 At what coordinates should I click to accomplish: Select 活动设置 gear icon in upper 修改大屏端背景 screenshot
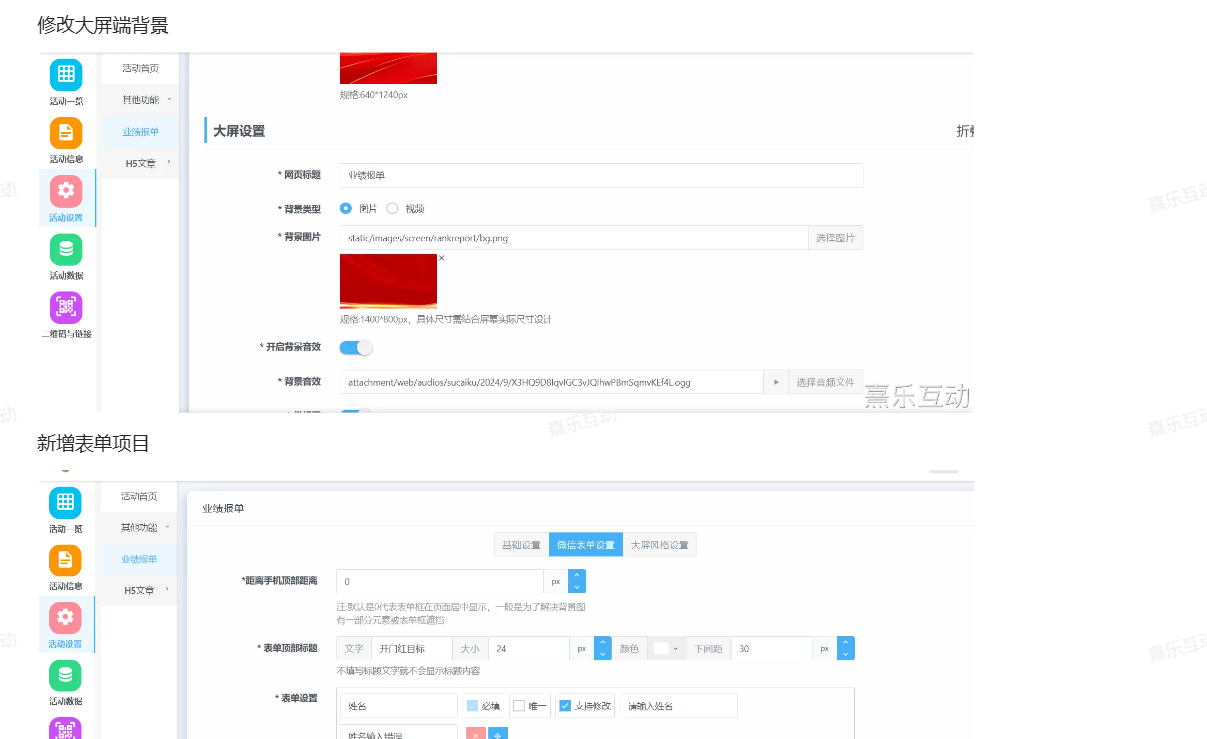[x=65, y=191]
